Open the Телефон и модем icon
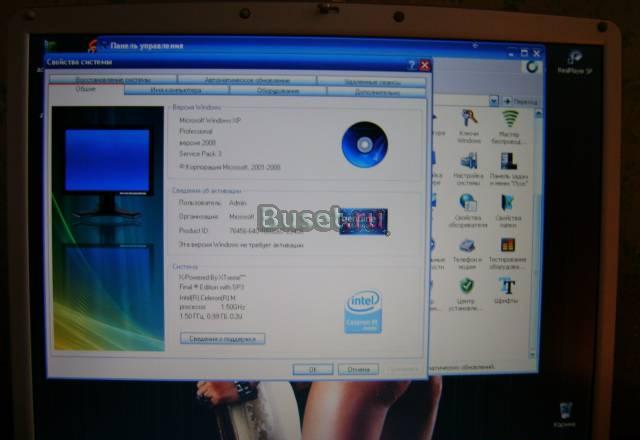The height and width of the screenshot is (440, 640). pos(467,254)
